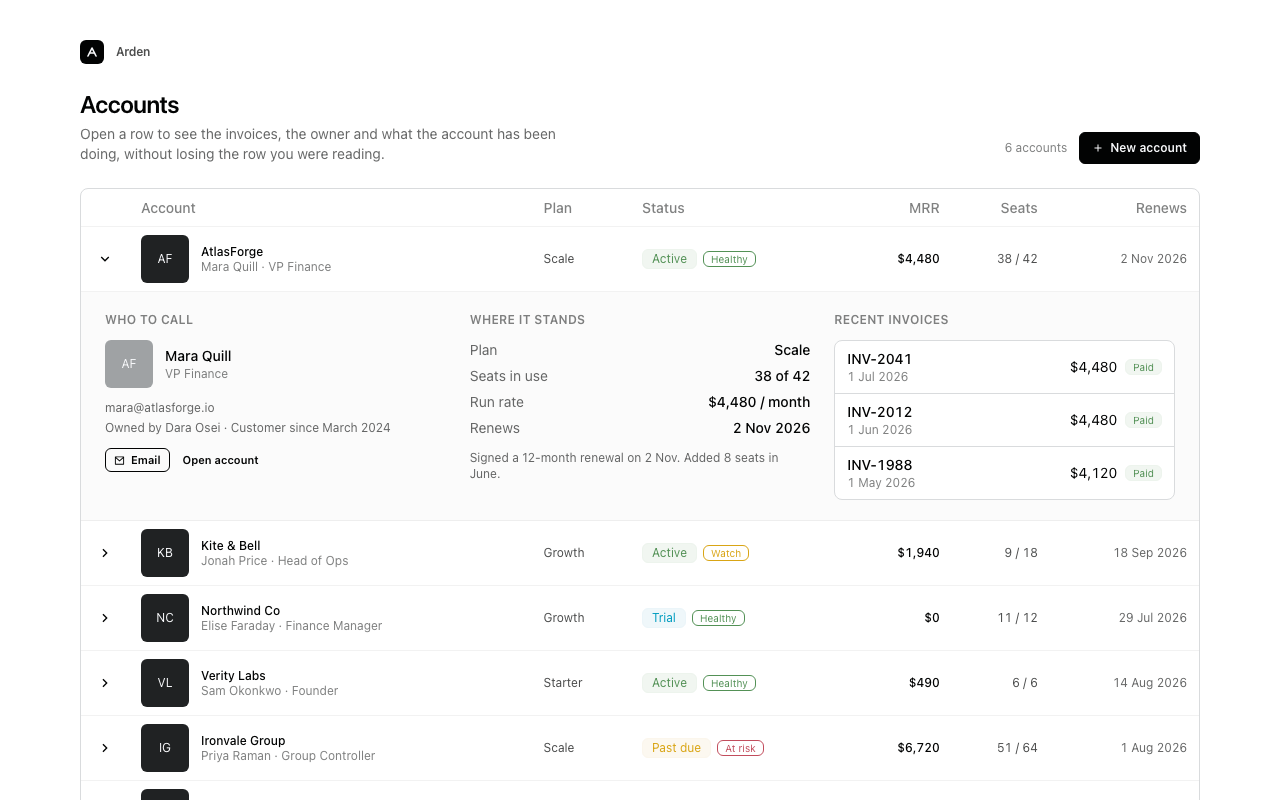This screenshot has height=800, width=1280.
Task: Expand the Kite & Bell row
Action: pyautogui.click(x=105, y=553)
